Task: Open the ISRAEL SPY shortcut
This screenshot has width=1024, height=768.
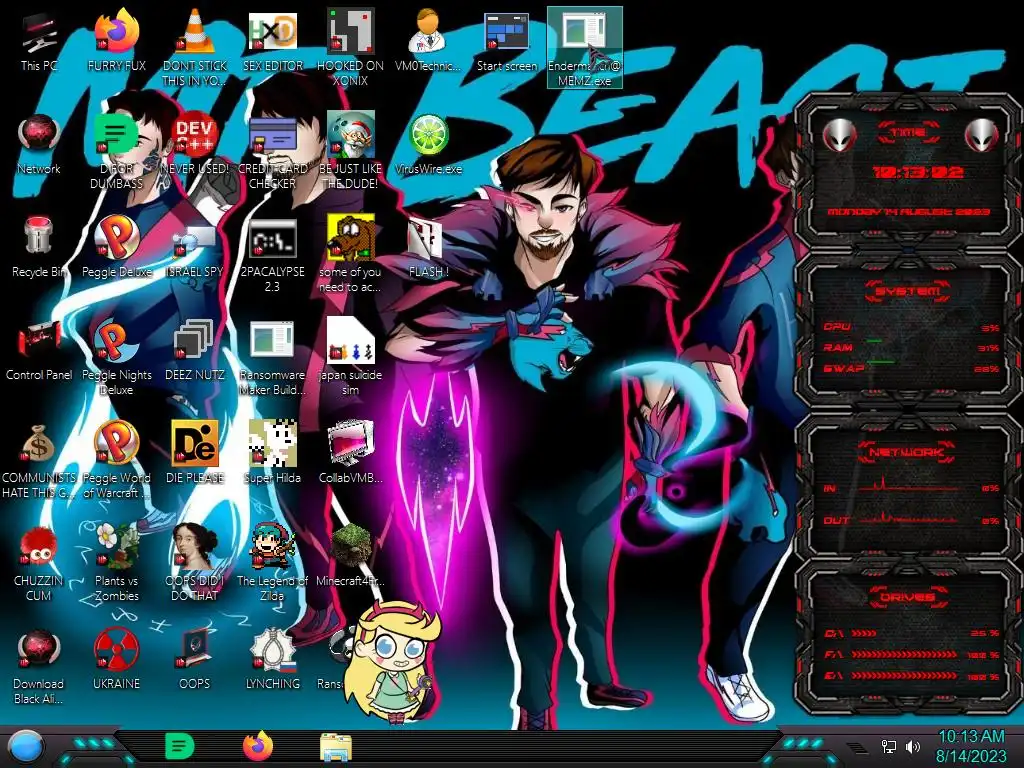Action: pos(195,248)
